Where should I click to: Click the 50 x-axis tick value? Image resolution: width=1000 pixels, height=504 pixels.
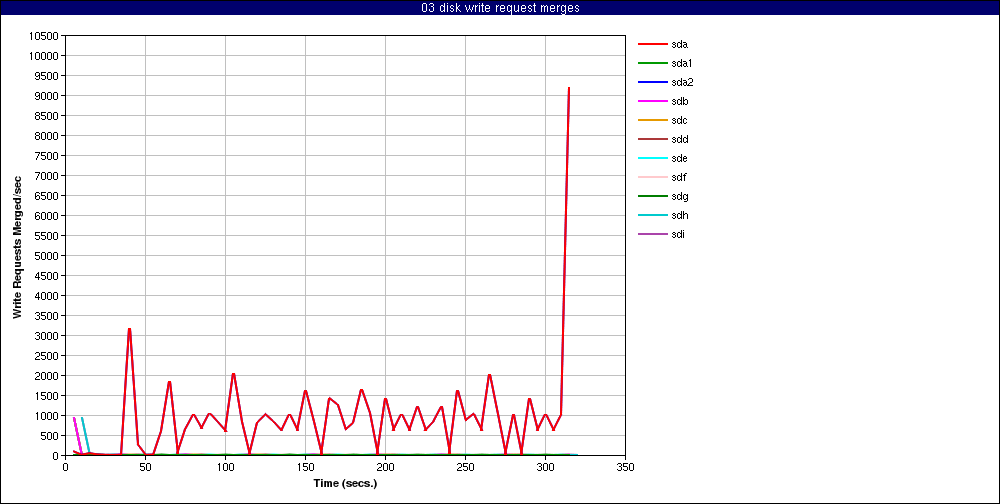click(x=145, y=467)
